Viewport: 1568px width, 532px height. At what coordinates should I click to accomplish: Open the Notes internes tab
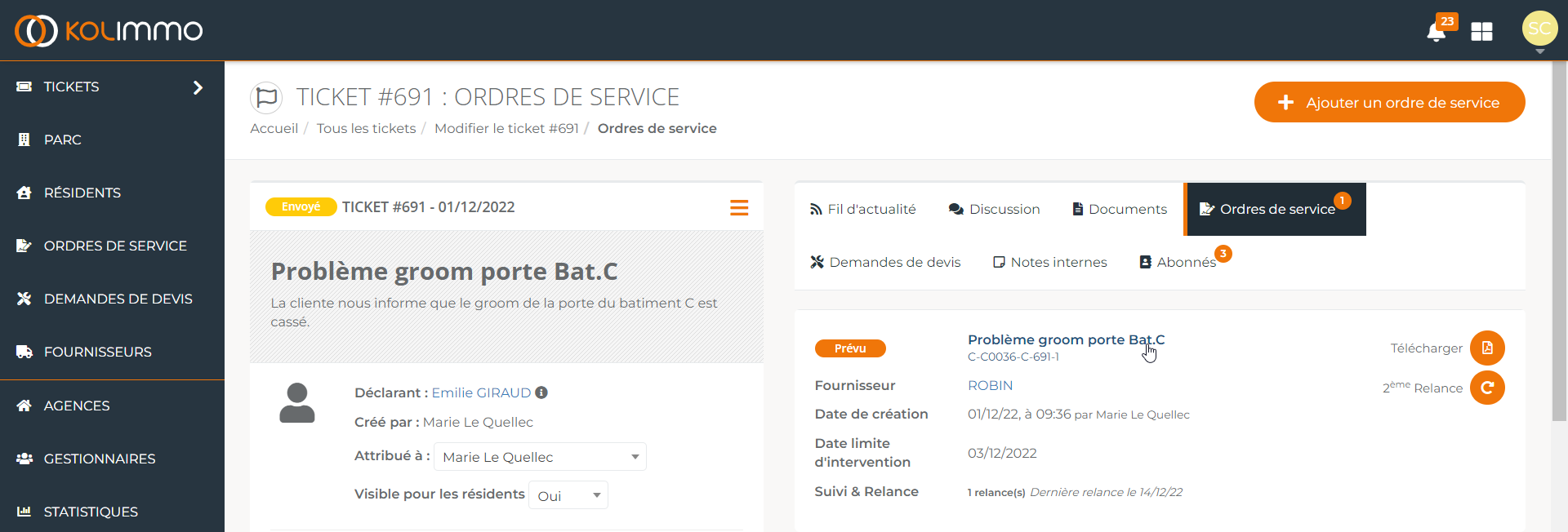(1050, 262)
